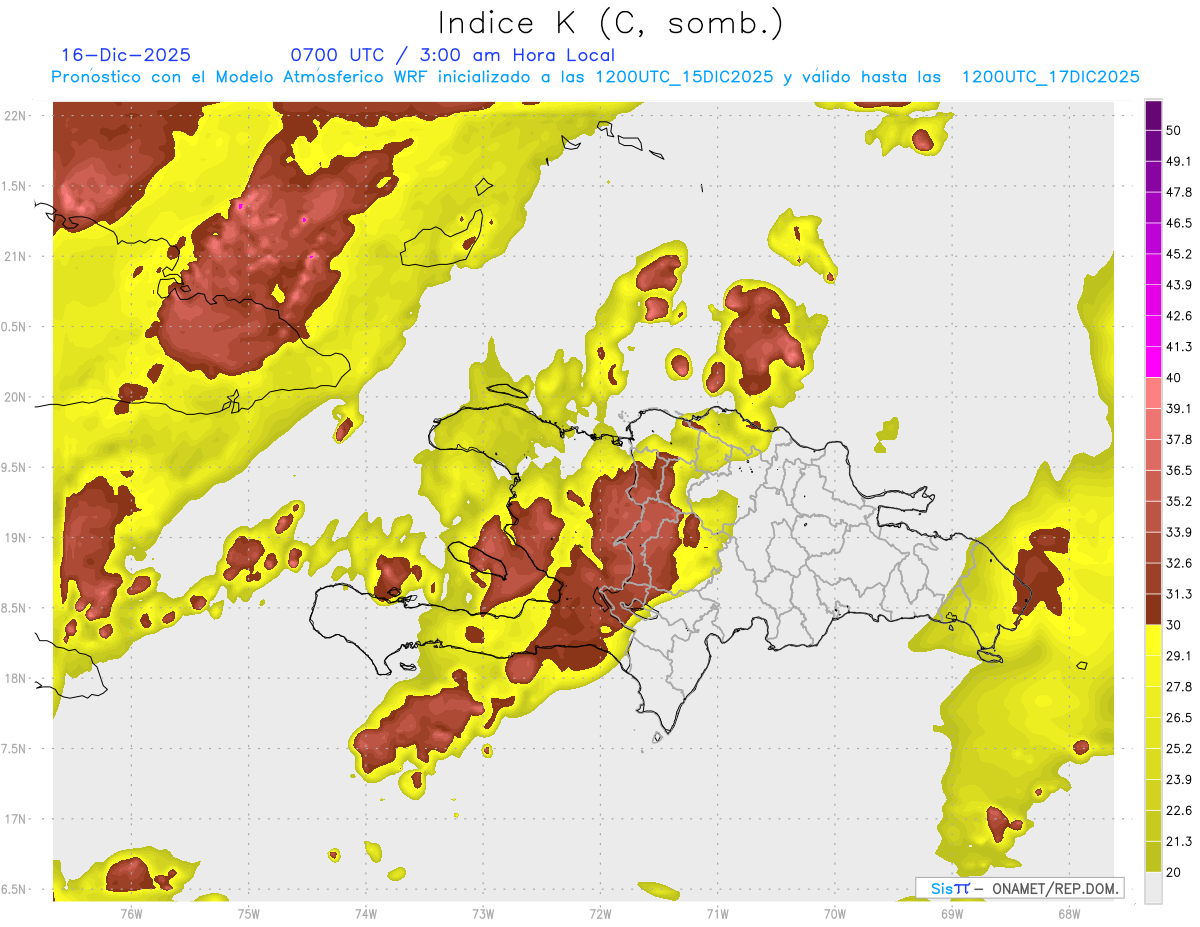Click the "0700 UTC / 3:00 am Hora Local" time text
Viewport: 1200px width, 927px height.
click(452, 55)
